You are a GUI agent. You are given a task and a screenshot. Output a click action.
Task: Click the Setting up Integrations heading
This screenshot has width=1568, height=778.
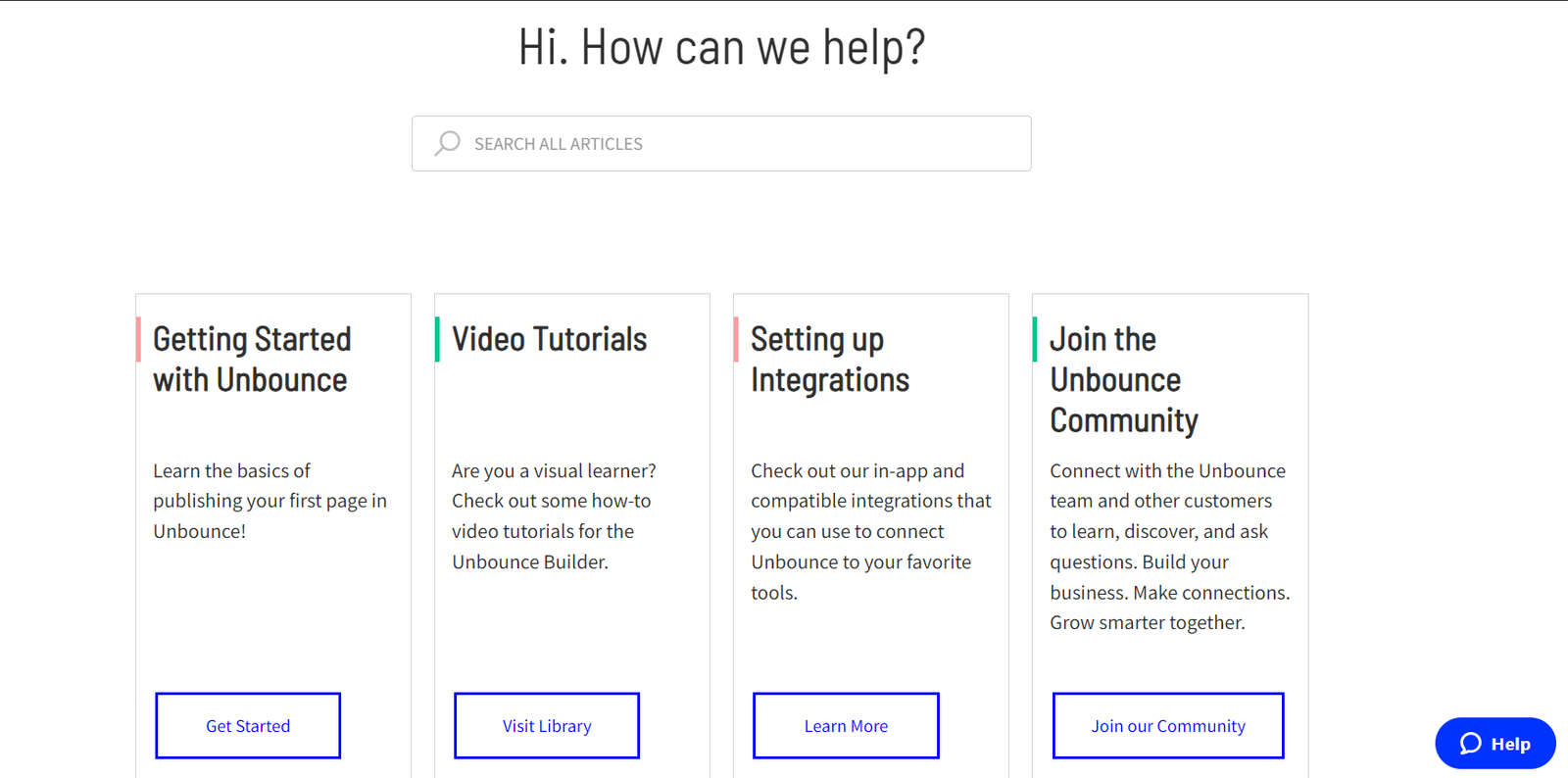pos(830,360)
